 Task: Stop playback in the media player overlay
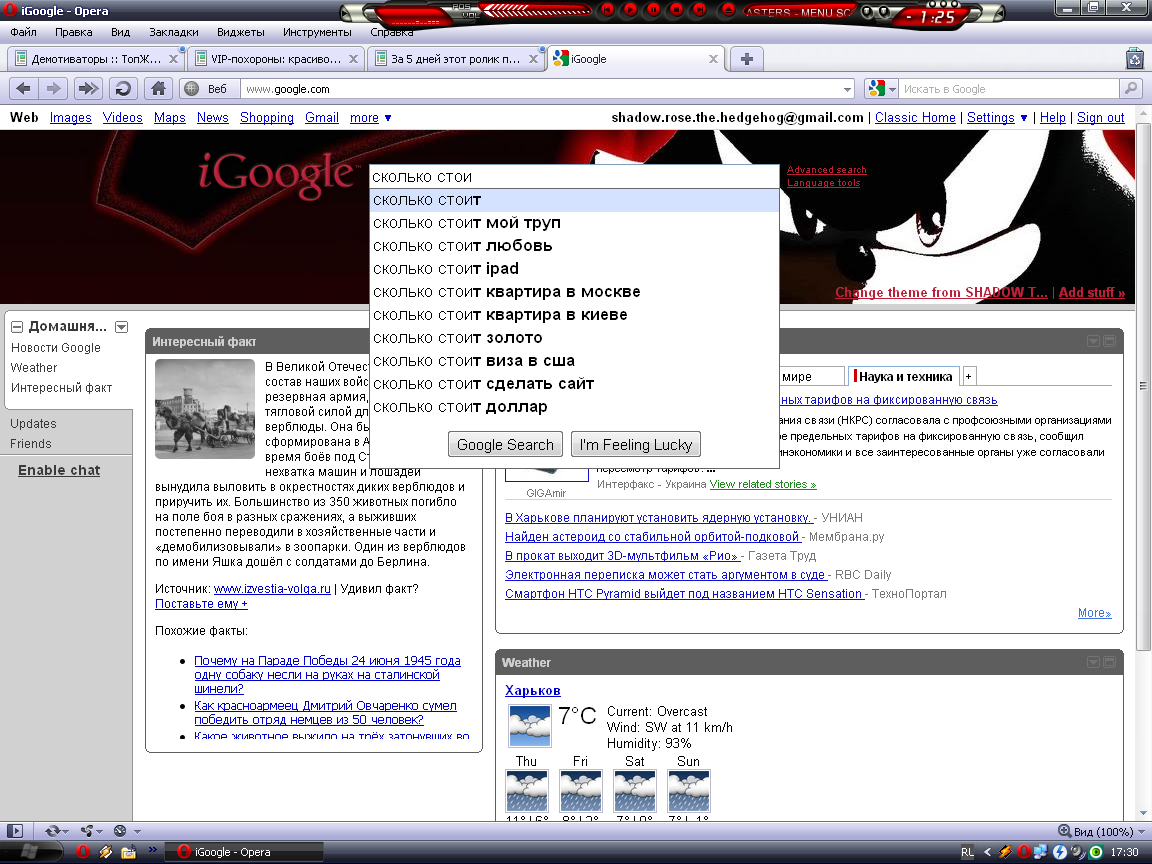click(677, 10)
